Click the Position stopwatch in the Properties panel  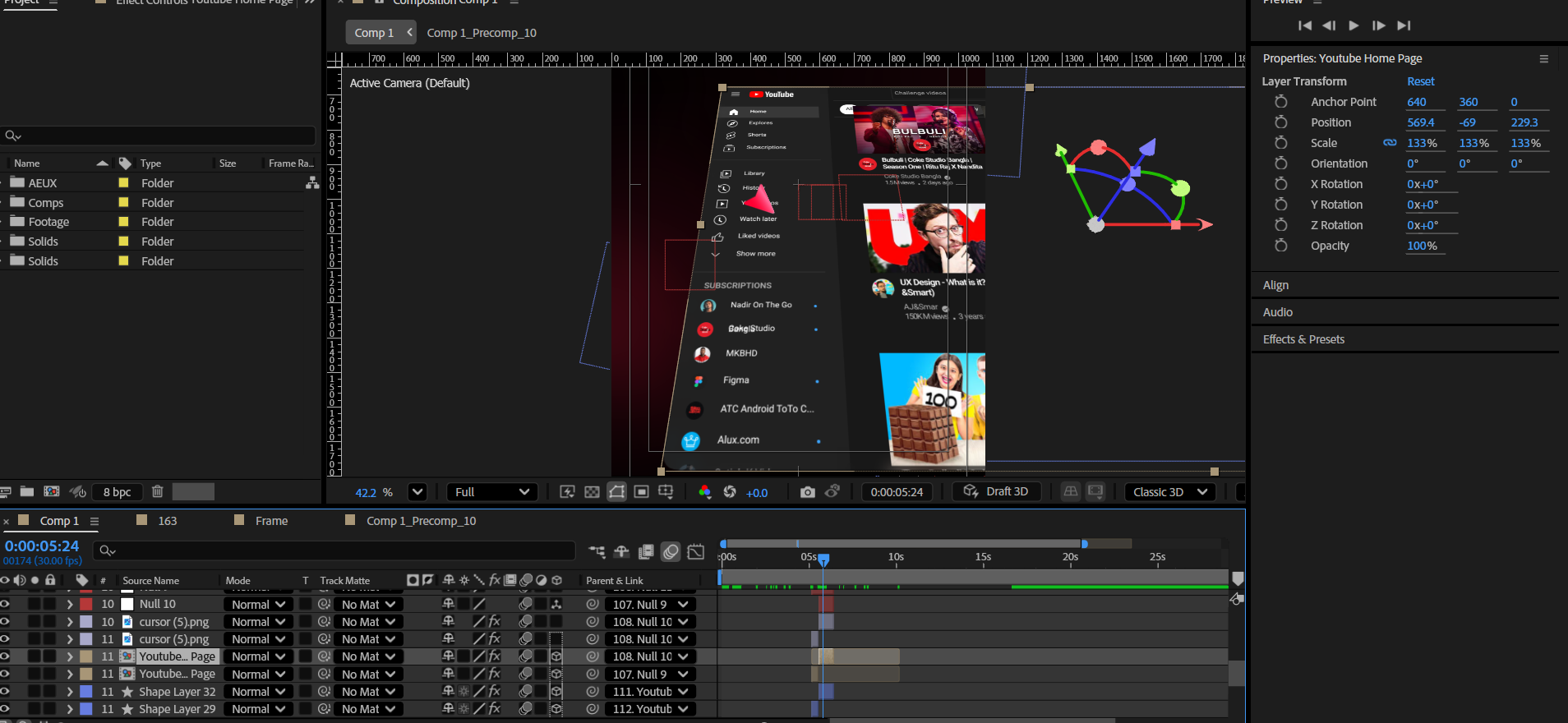pyautogui.click(x=1280, y=122)
